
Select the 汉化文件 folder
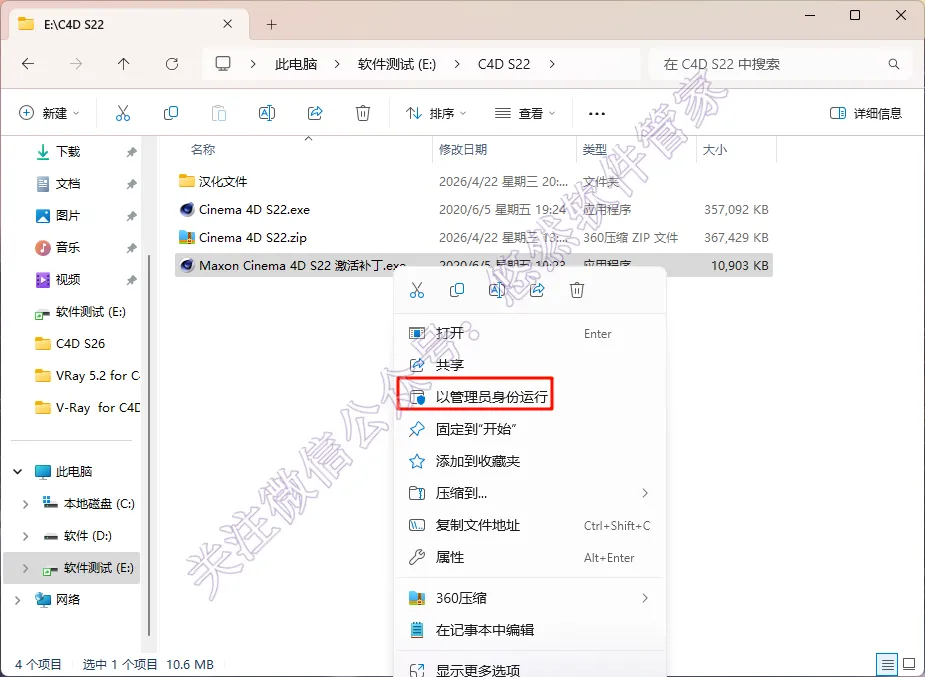[x=474, y=182]
